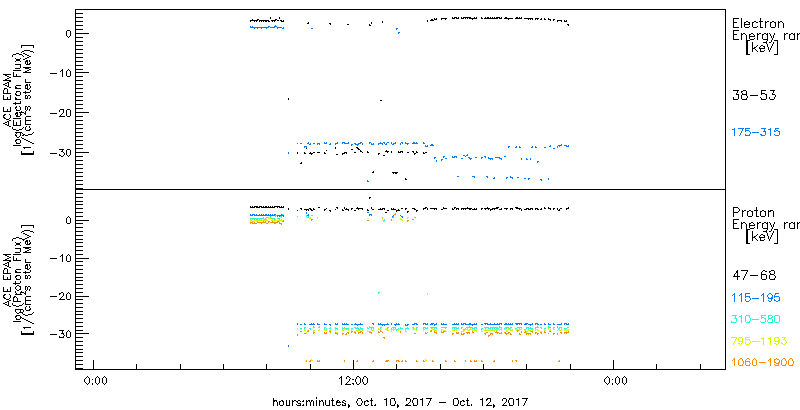Click the -10 tick on proton flux axis
The image size is (800, 410).
pyautogui.click(x=60, y=259)
